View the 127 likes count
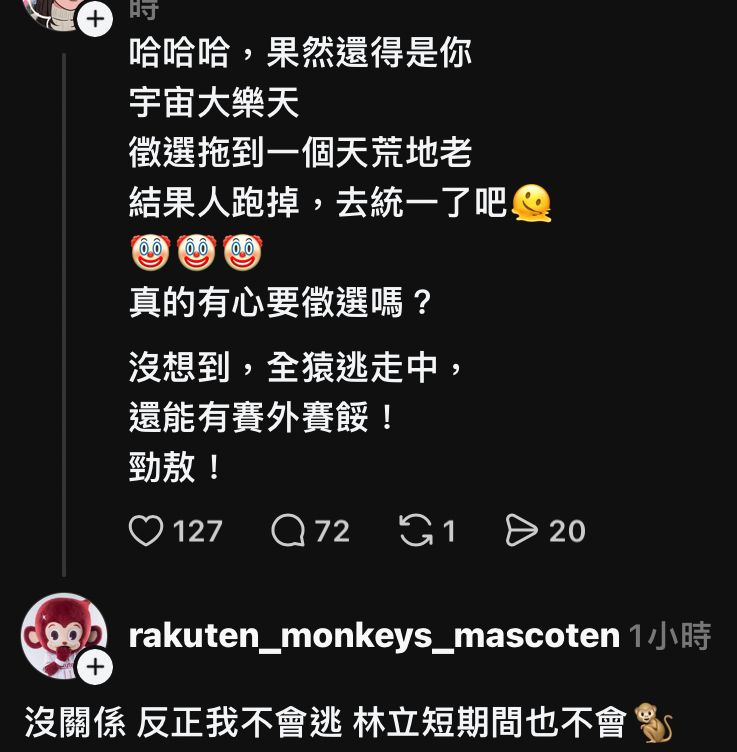Image resolution: width=737 pixels, height=752 pixels. click(198, 531)
